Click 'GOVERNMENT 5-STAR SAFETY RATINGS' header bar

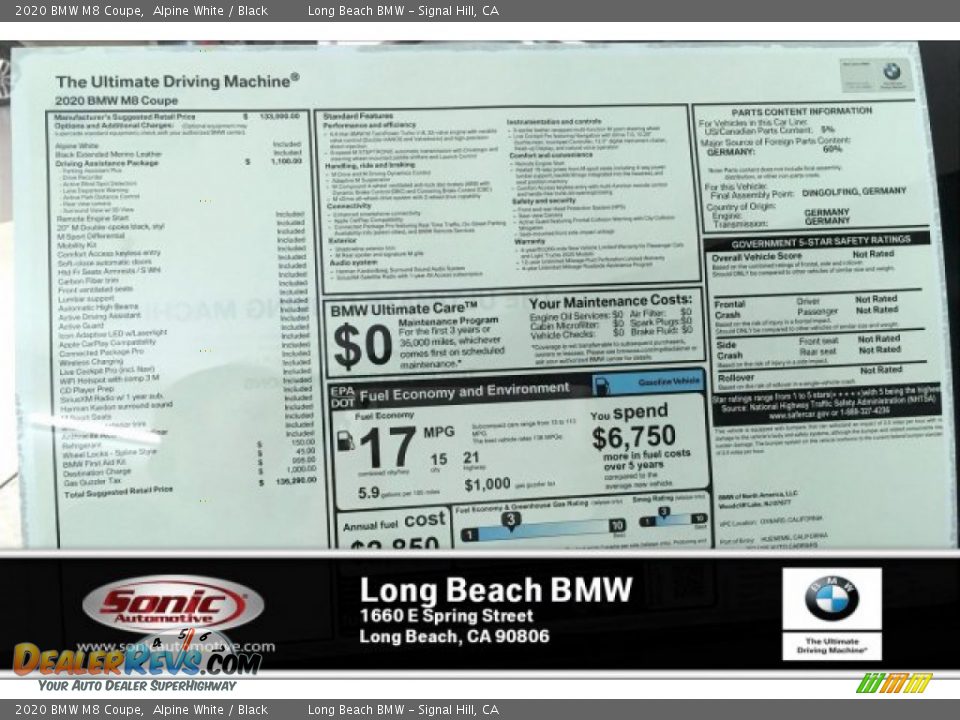(x=816, y=241)
